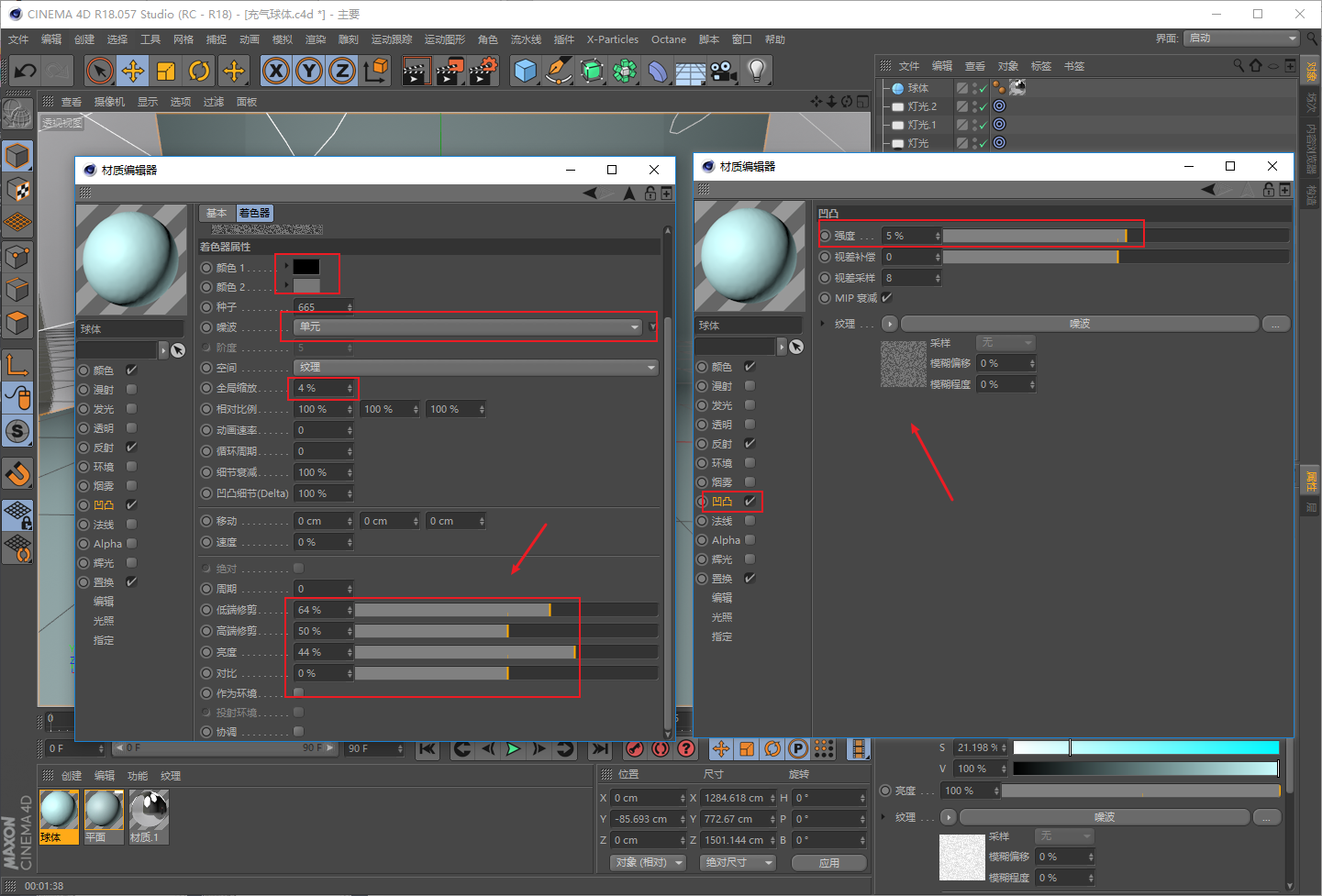Enable the snap magnet tool in left sidebar
1322x896 pixels.
17,474
